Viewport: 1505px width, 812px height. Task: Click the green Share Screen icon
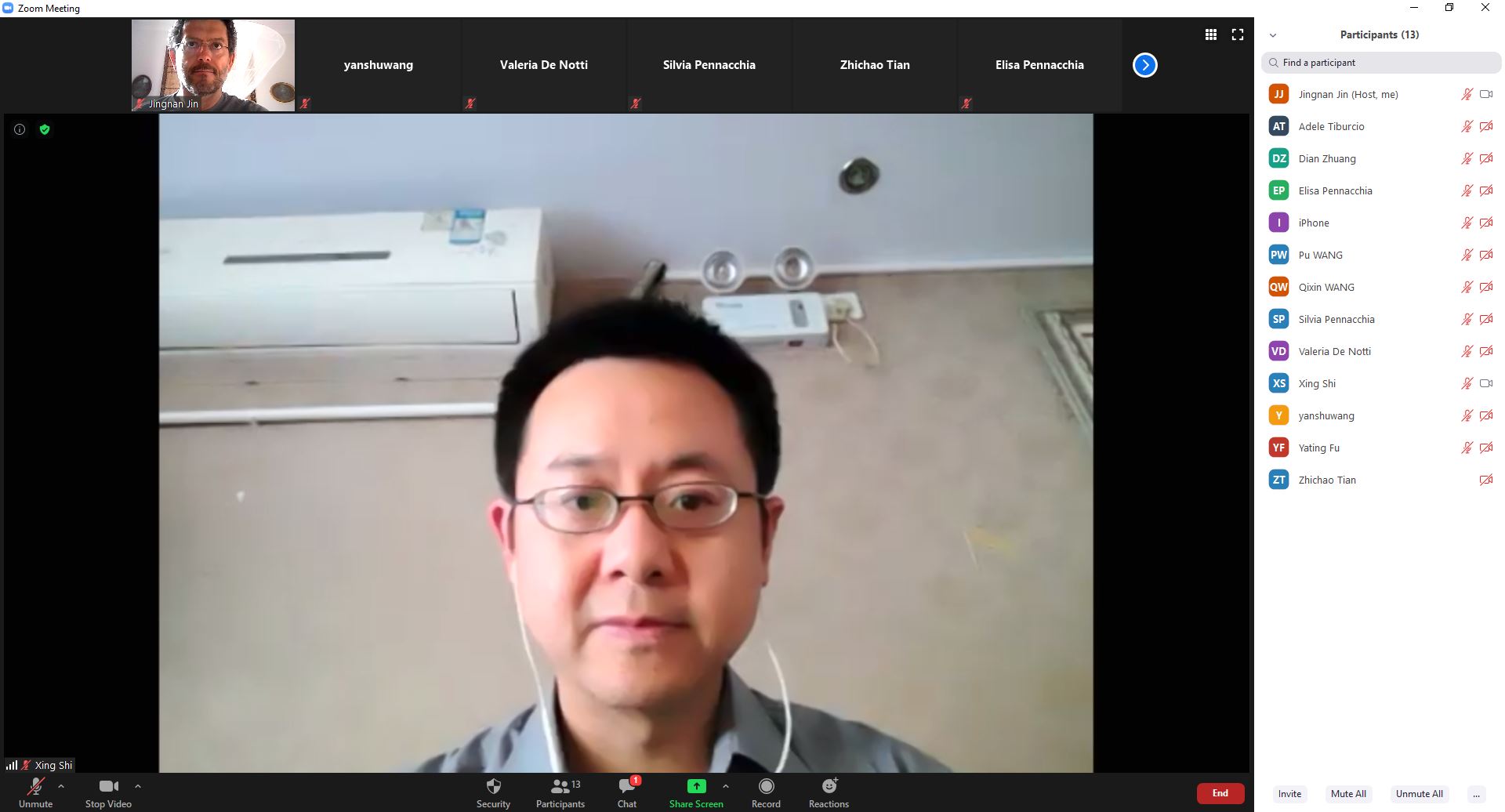696,786
